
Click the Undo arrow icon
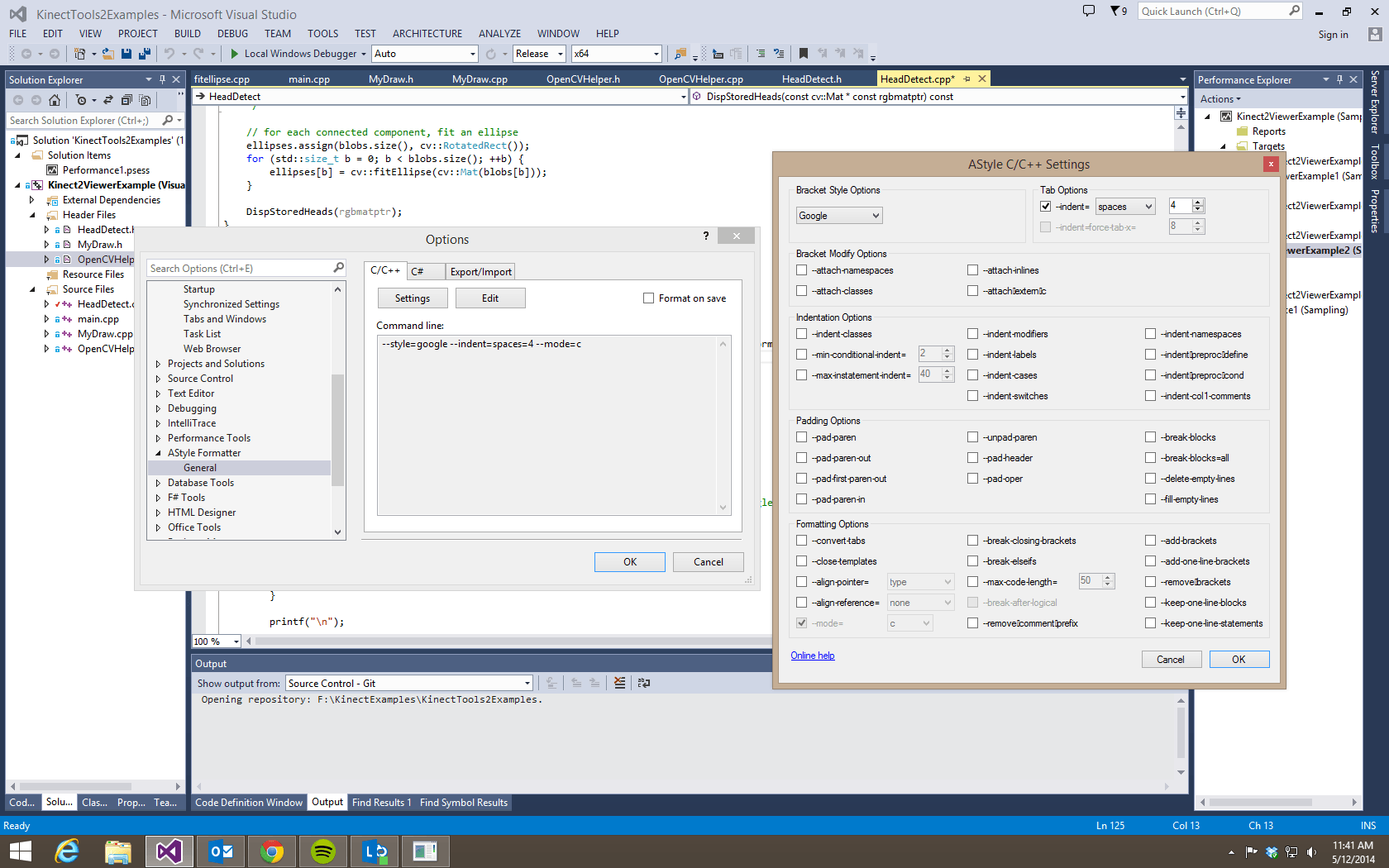[169, 54]
